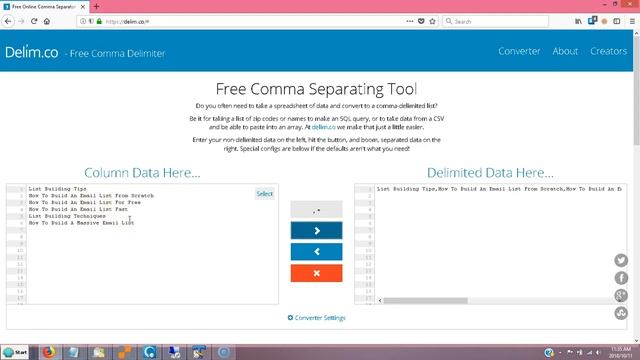Viewport: 640px width, 360px height.
Task: Click the orange round extension icon
Action: tap(604, 22)
